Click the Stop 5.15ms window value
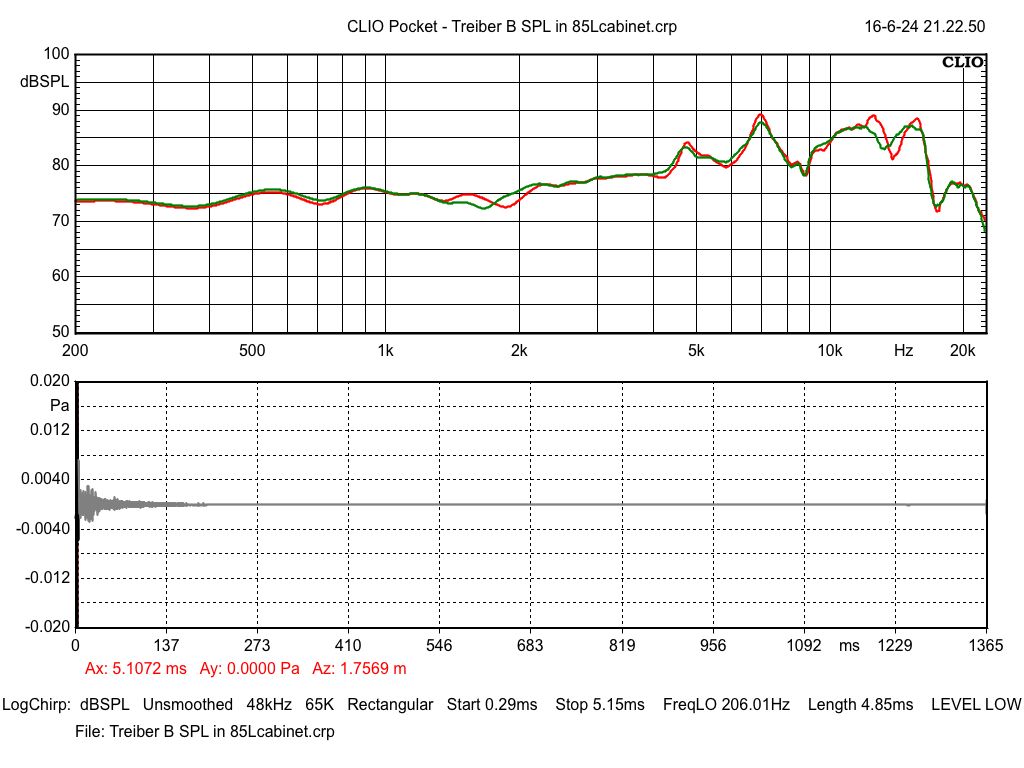This screenshot has width=1024, height=768. pyautogui.click(x=600, y=705)
